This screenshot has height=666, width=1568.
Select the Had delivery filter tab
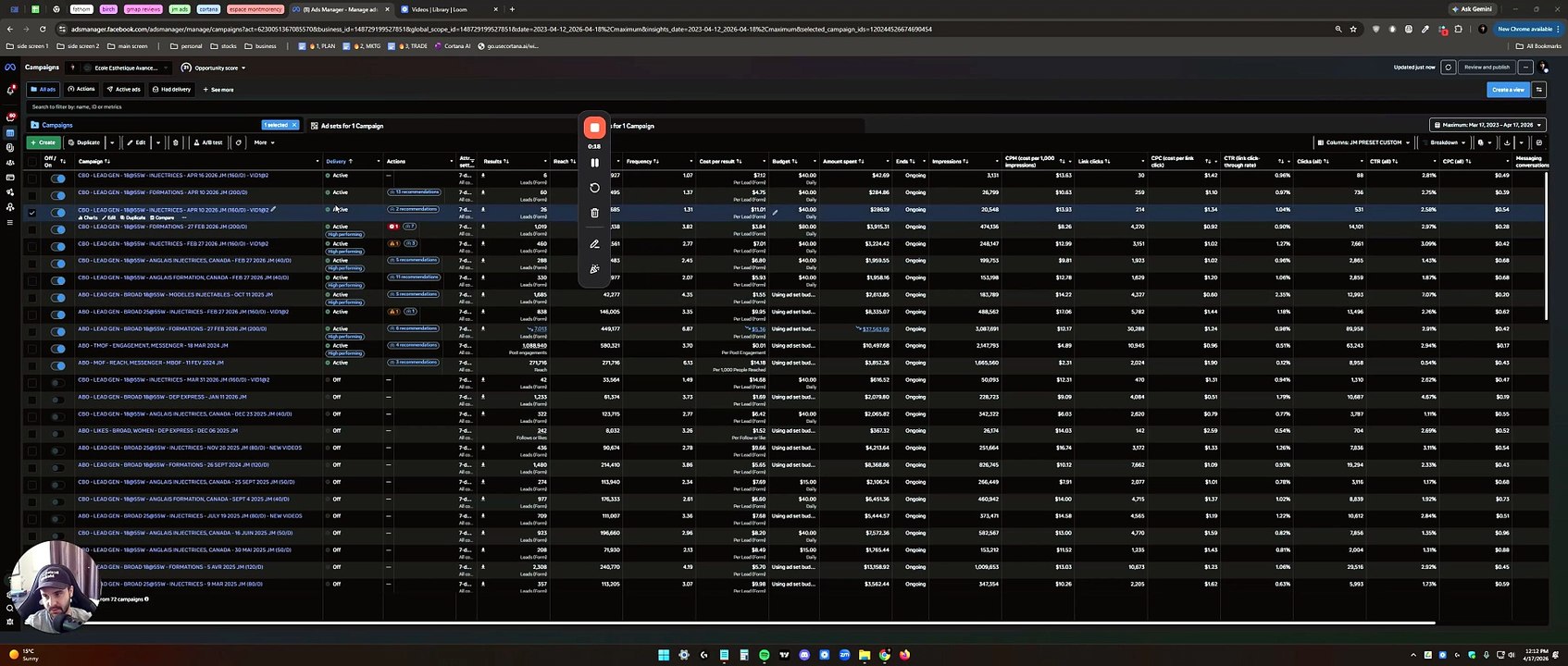(171, 90)
